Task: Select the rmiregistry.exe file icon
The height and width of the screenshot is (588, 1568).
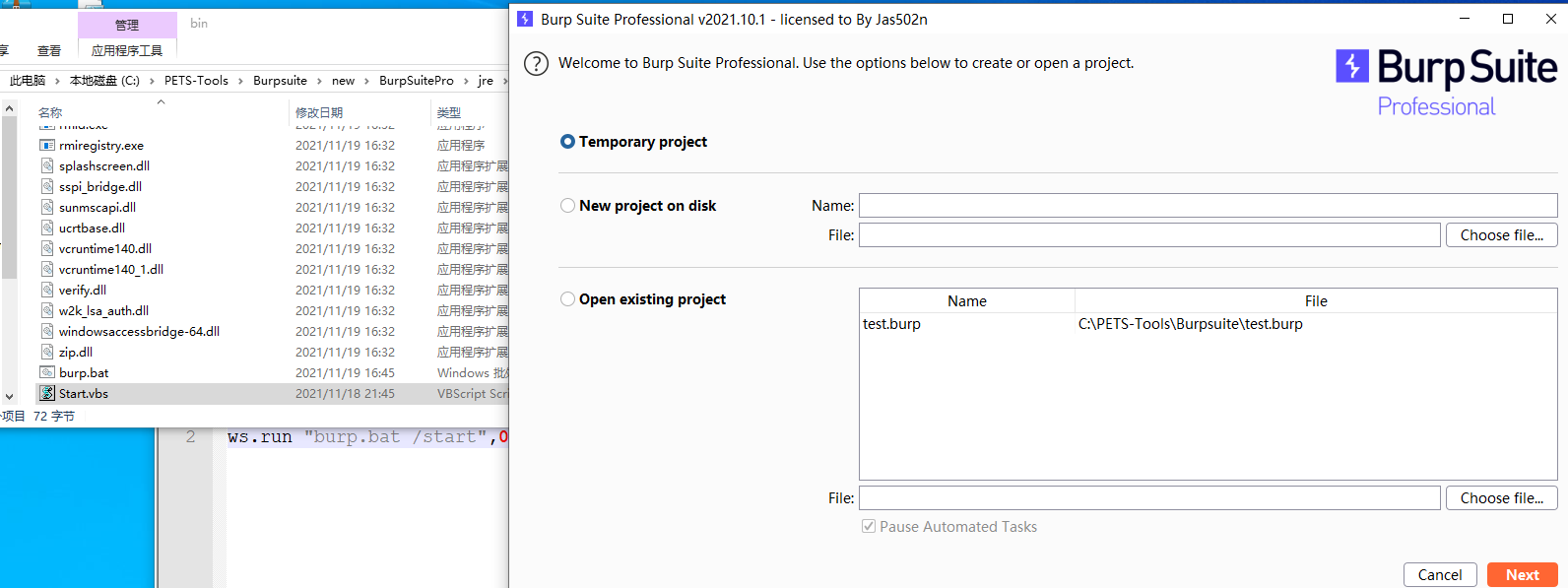Action: 47,146
